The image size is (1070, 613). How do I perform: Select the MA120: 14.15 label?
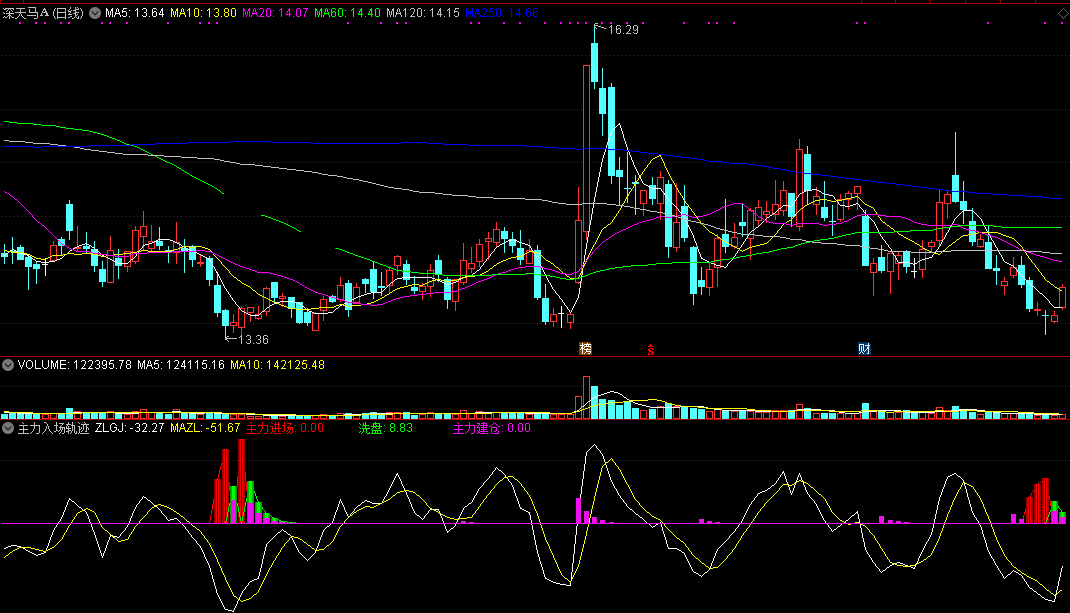423,13
